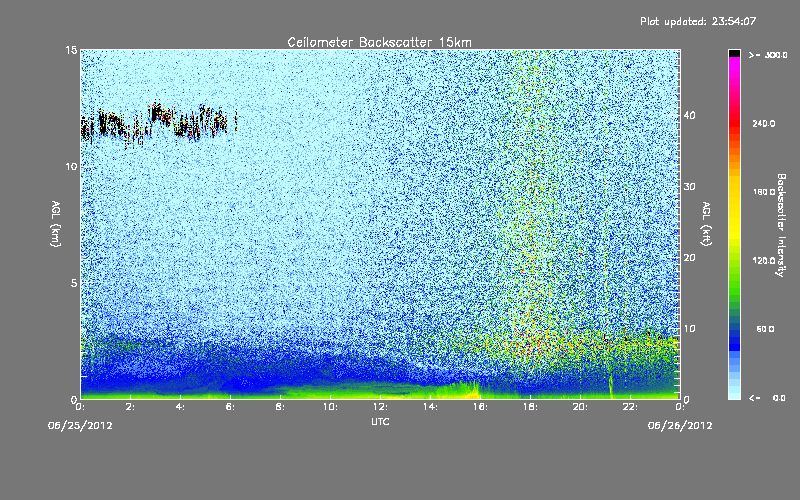Click the UTC x-axis label
800x500 pixels.
(x=380, y=421)
